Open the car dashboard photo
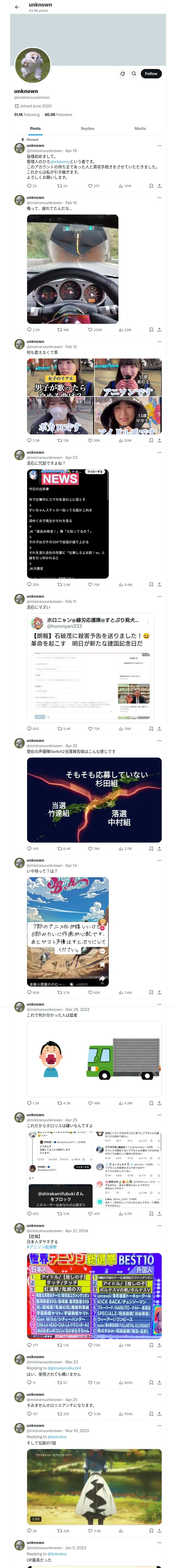This screenshot has height=1568, width=176. tap(72, 269)
